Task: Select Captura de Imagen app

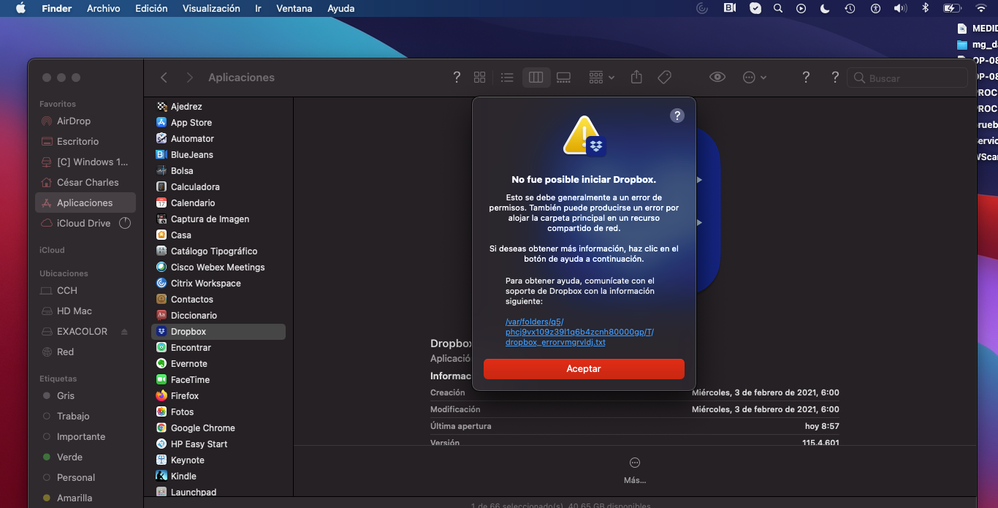Action: click(218, 219)
